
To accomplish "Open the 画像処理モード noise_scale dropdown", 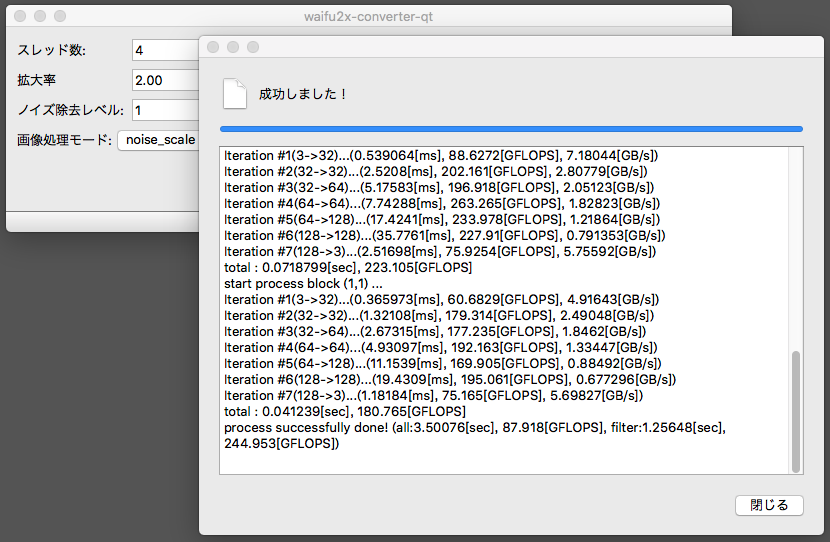I will [158, 140].
